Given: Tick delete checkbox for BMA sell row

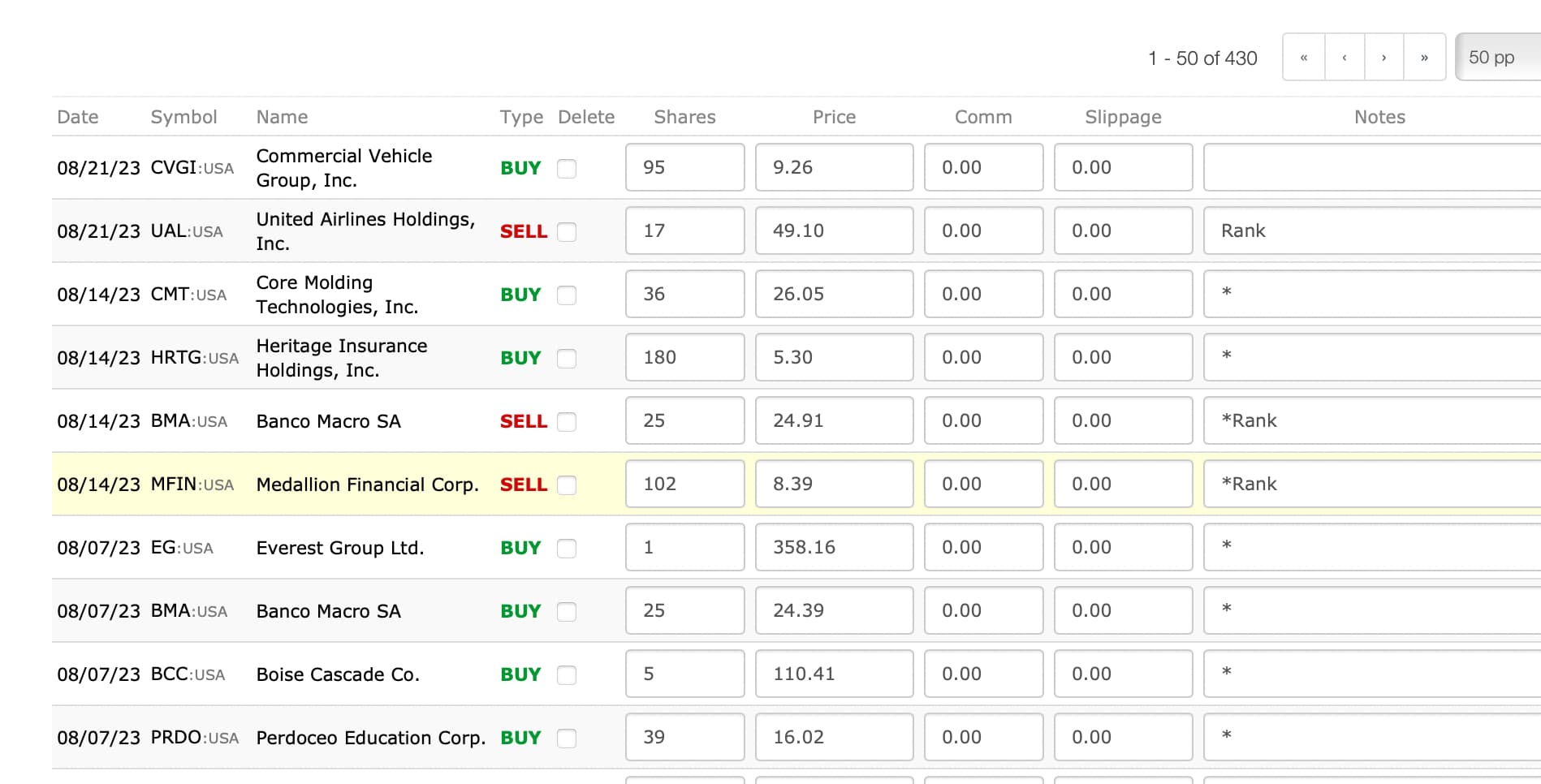Looking at the screenshot, I should [567, 421].
